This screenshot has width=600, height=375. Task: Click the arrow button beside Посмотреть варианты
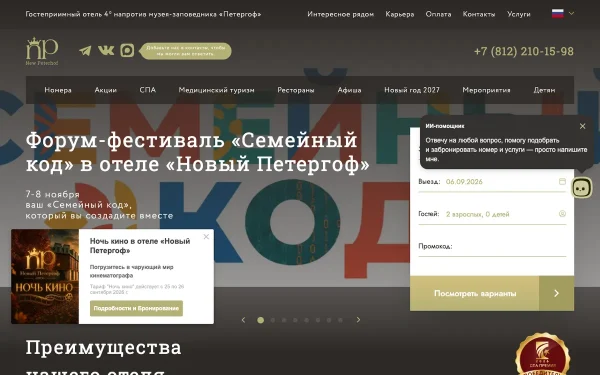556,293
